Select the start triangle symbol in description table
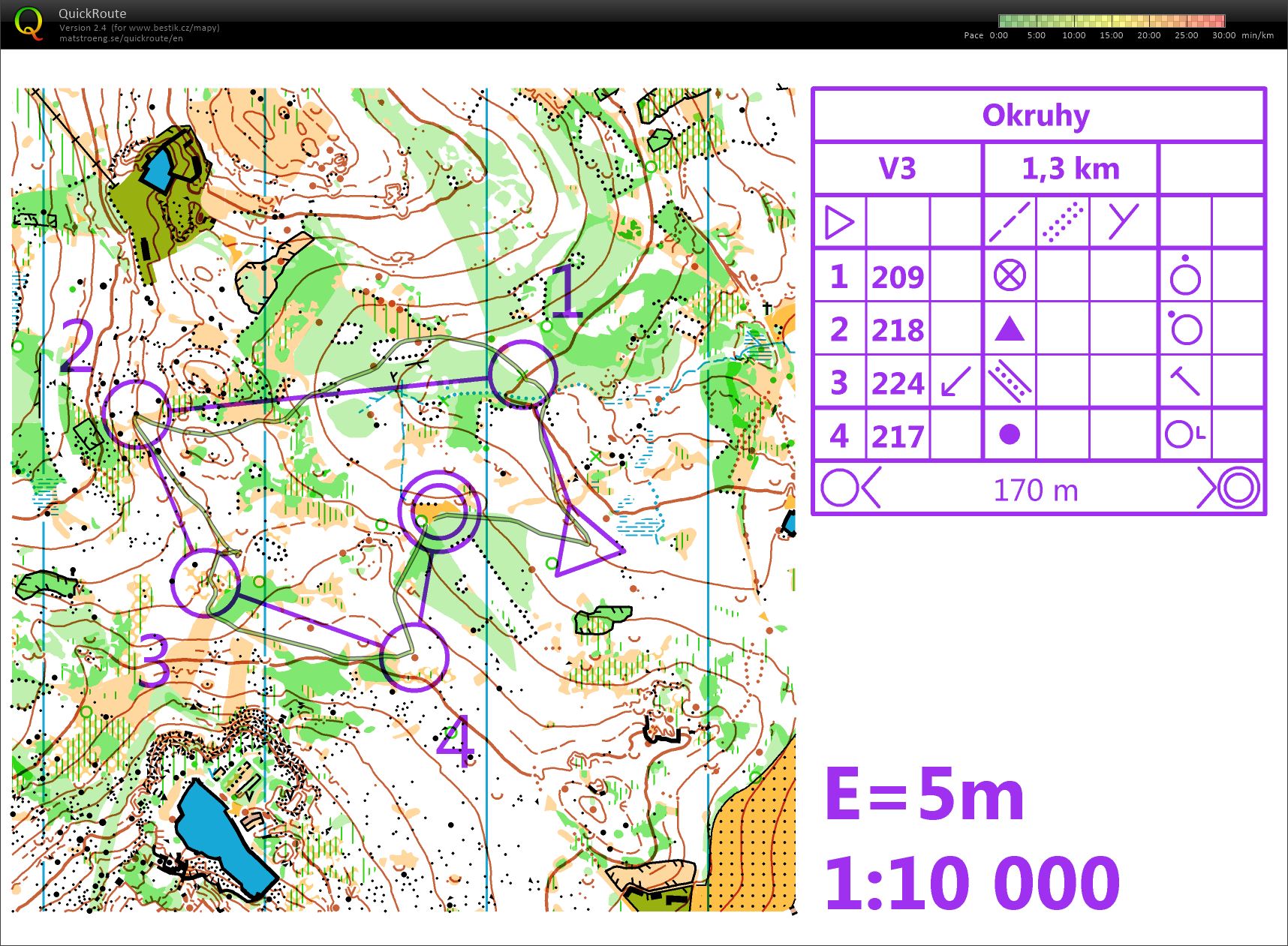1288x946 pixels. coord(839,222)
